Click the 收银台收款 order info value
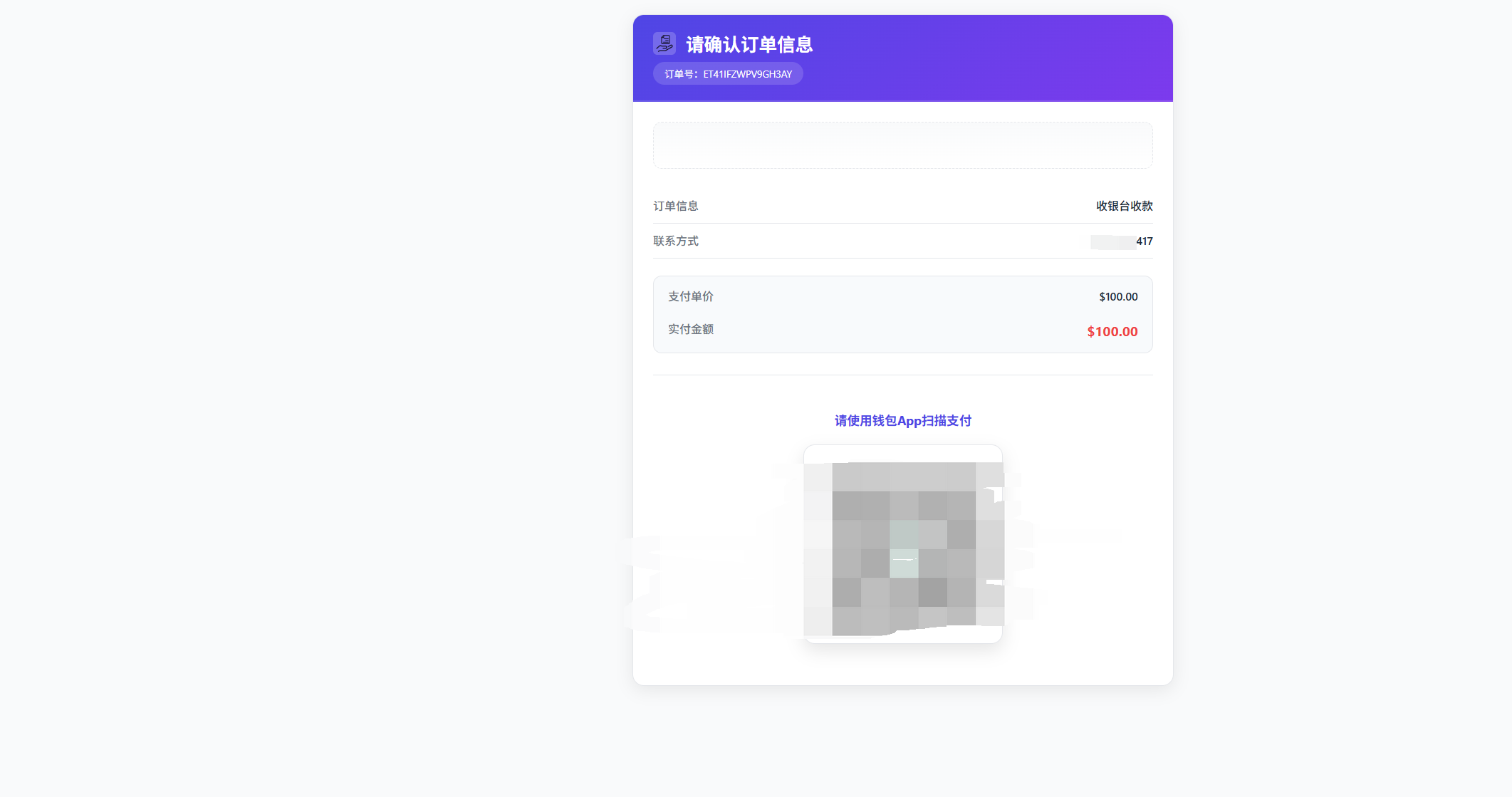The width and height of the screenshot is (1512, 797). pyautogui.click(x=1124, y=206)
